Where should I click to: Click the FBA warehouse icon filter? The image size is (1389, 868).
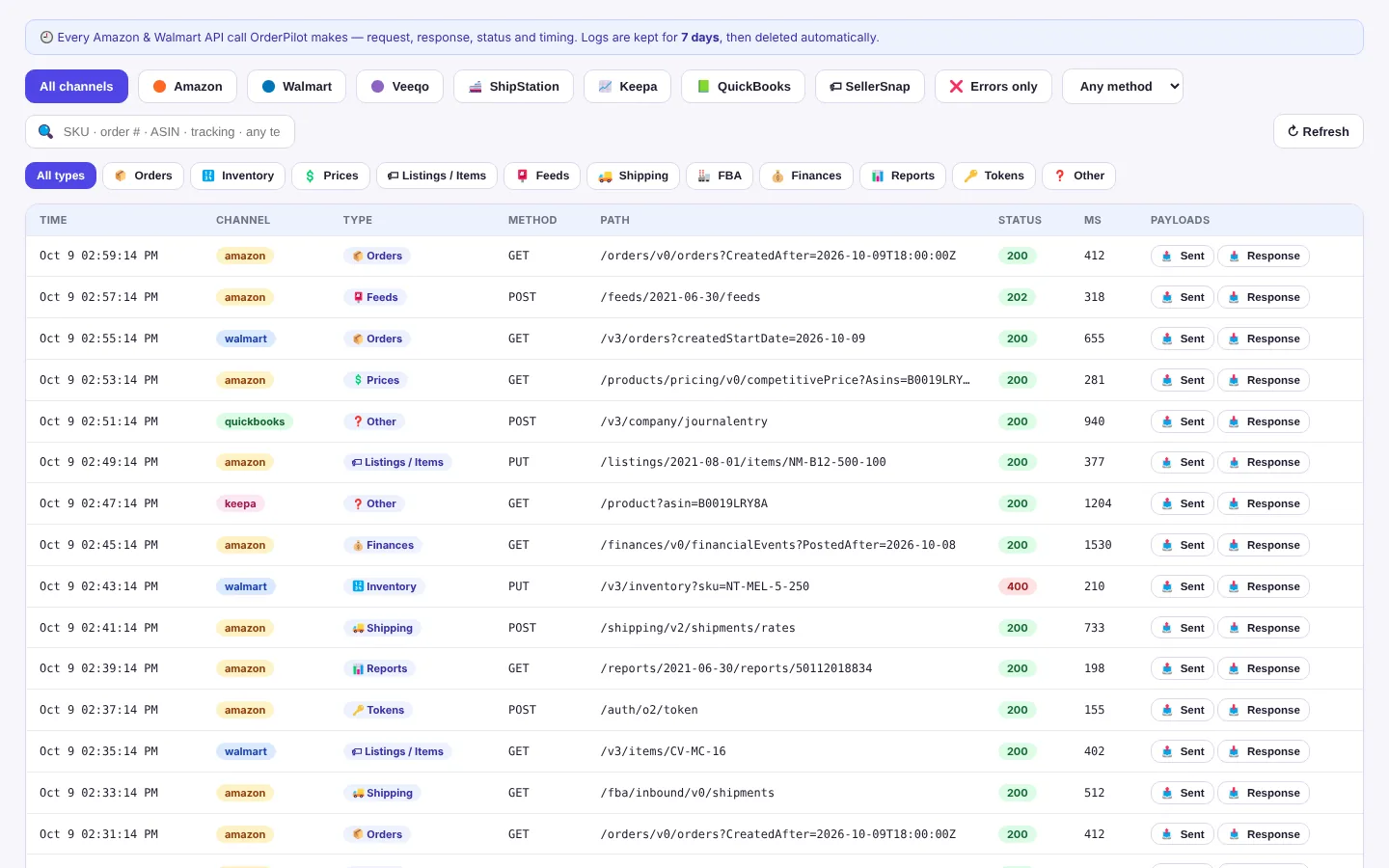pos(704,176)
